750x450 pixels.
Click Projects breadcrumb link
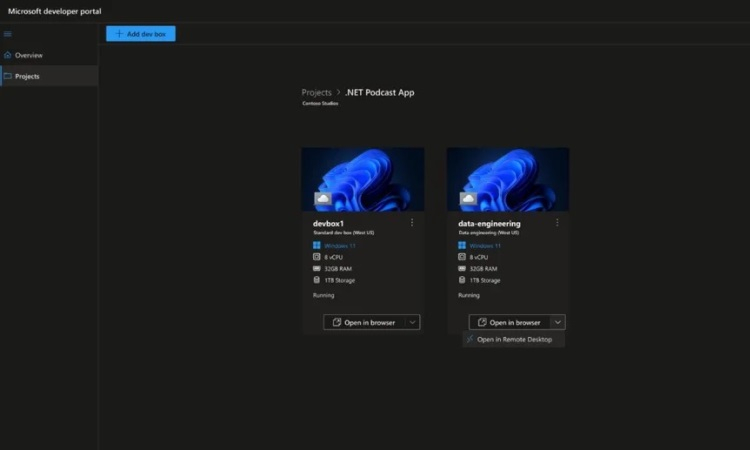point(316,93)
